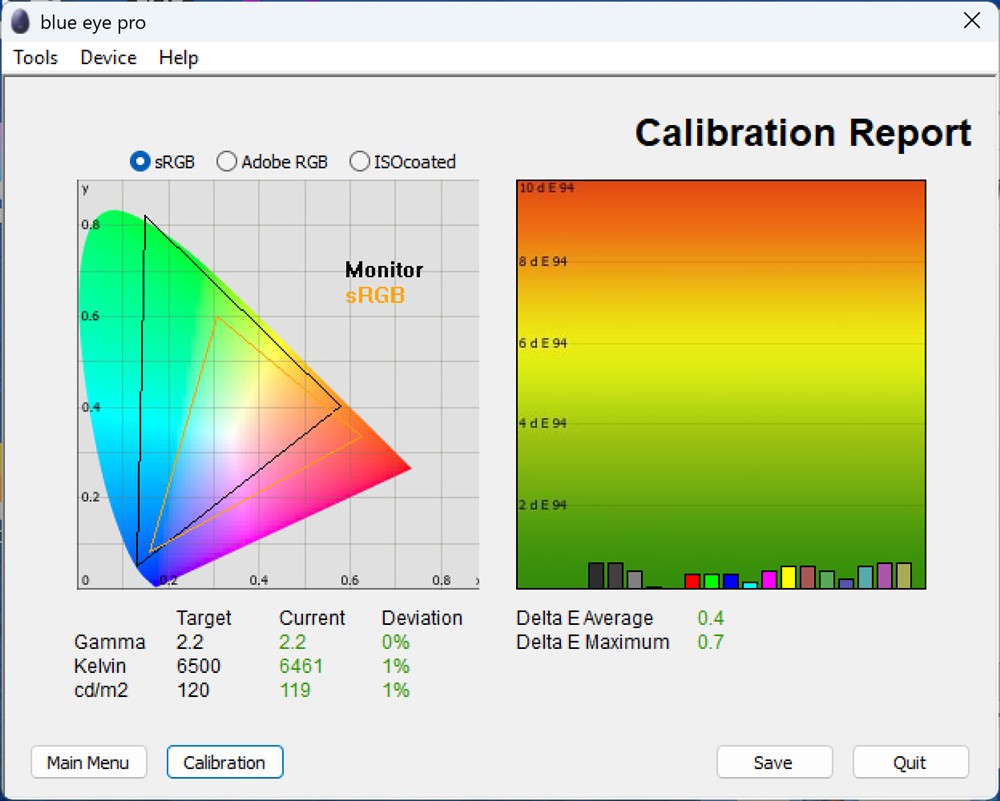Select the sRGB color space option
This screenshot has height=801, width=1000.
pyautogui.click(x=139, y=160)
